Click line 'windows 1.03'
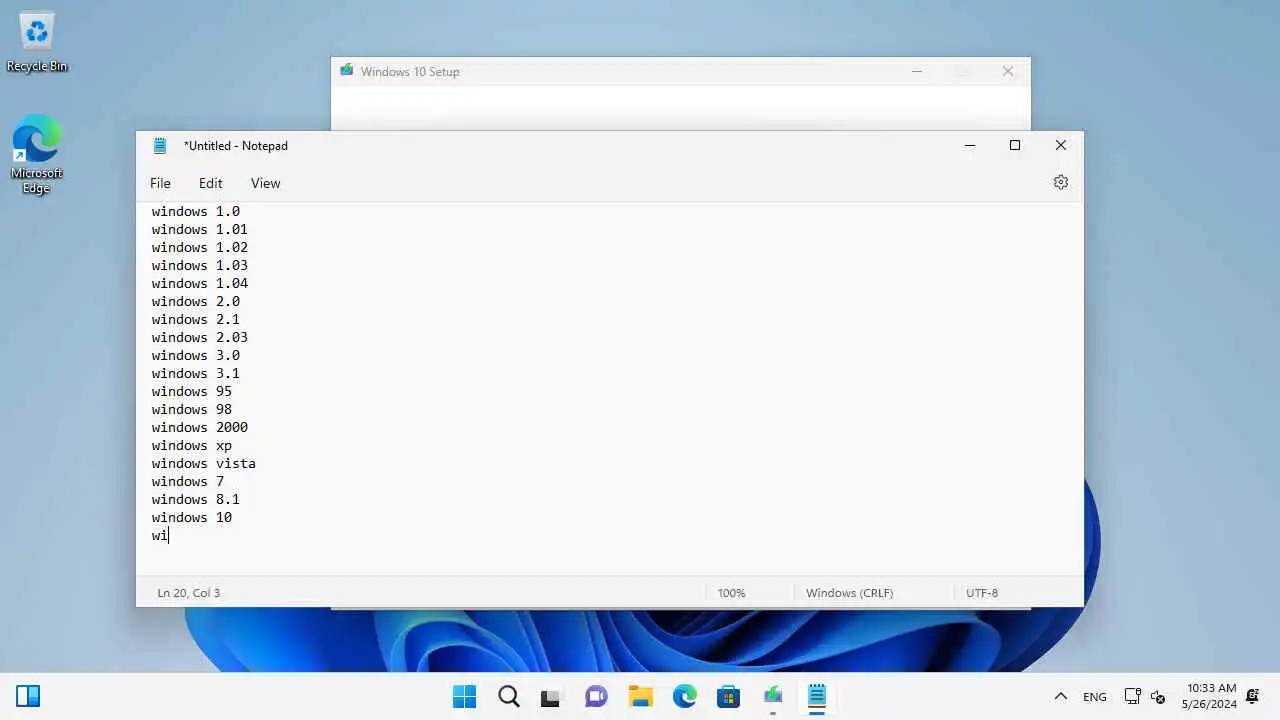1280x720 pixels. [200, 265]
